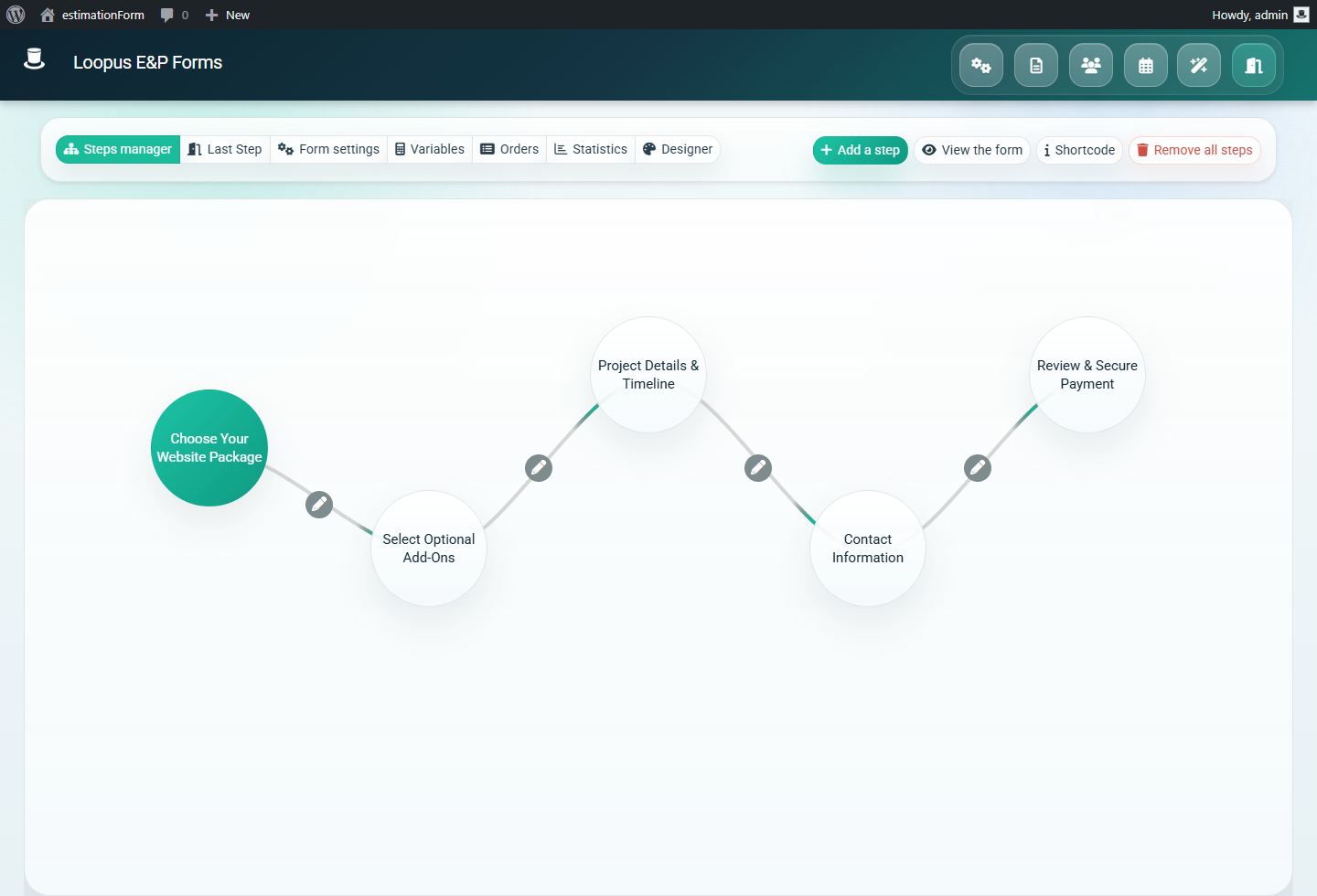Click the Loopus E&P Forms title

(x=147, y=62)
